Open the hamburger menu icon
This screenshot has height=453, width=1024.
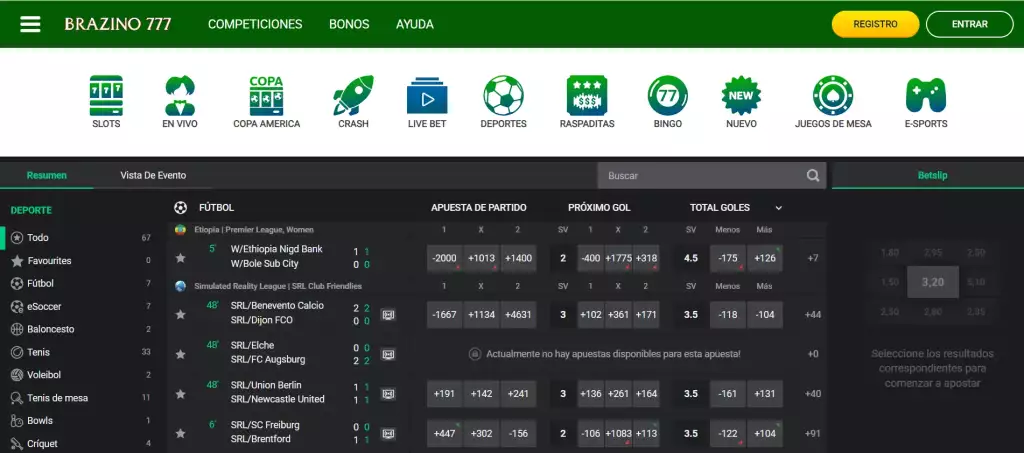pos(30,24)
